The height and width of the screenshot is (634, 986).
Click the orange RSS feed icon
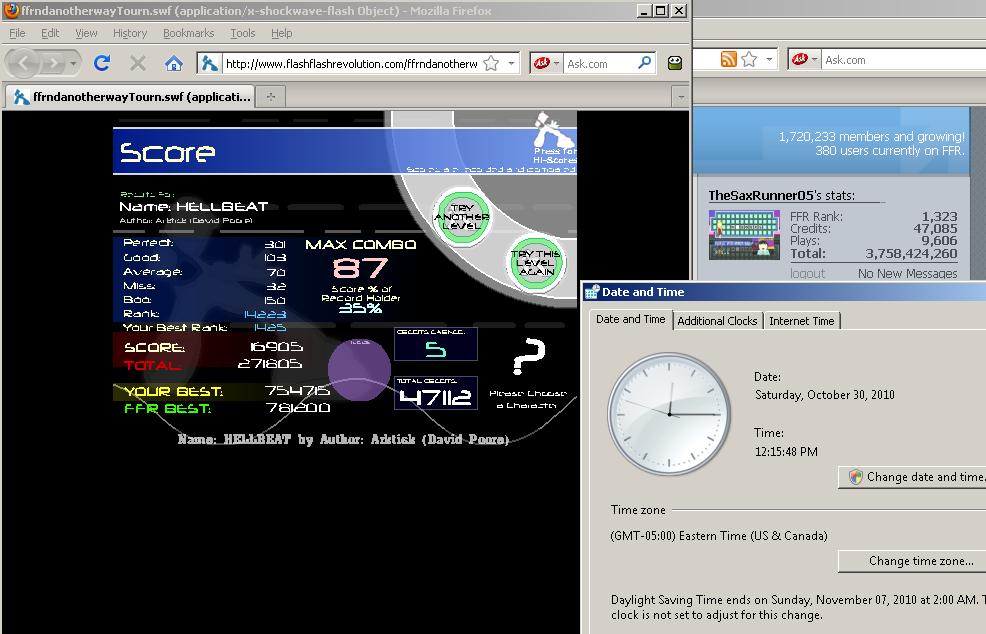click(728, 59)
